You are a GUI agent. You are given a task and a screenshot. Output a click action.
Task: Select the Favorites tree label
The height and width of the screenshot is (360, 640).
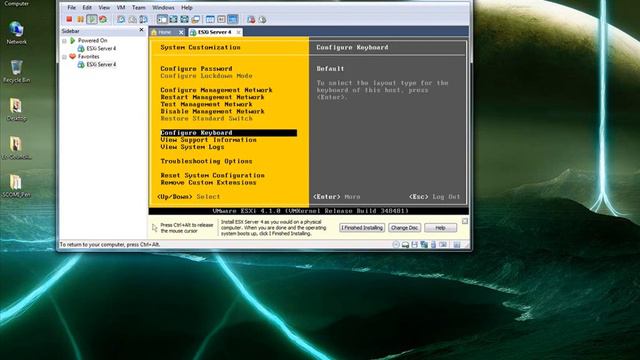tap(88, 56)
